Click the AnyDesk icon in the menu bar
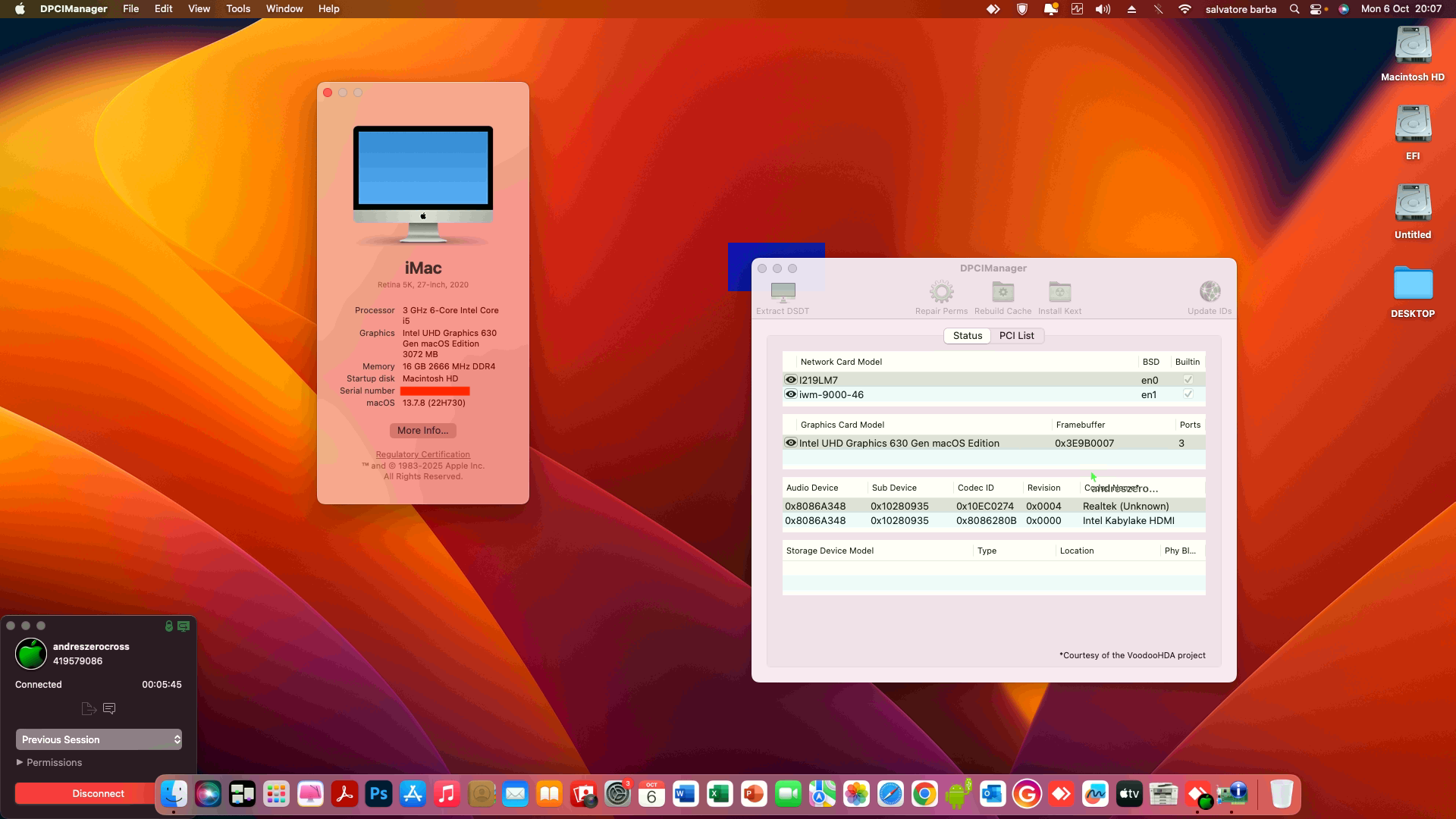 tap(993, 9)
